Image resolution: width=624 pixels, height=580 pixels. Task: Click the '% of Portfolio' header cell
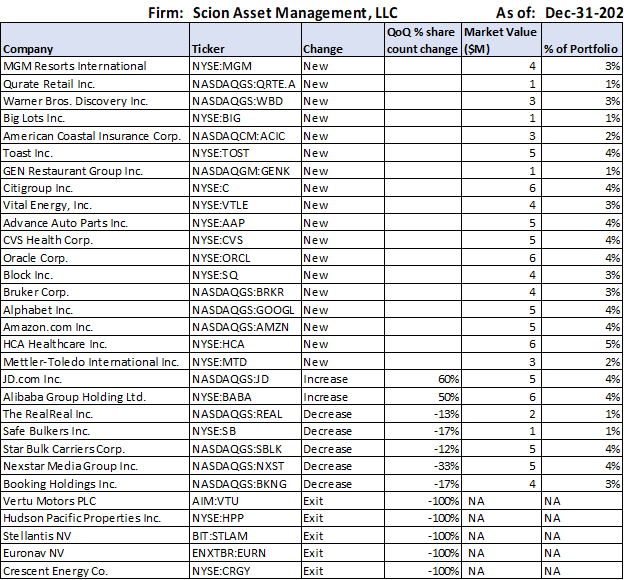point(583,40)
